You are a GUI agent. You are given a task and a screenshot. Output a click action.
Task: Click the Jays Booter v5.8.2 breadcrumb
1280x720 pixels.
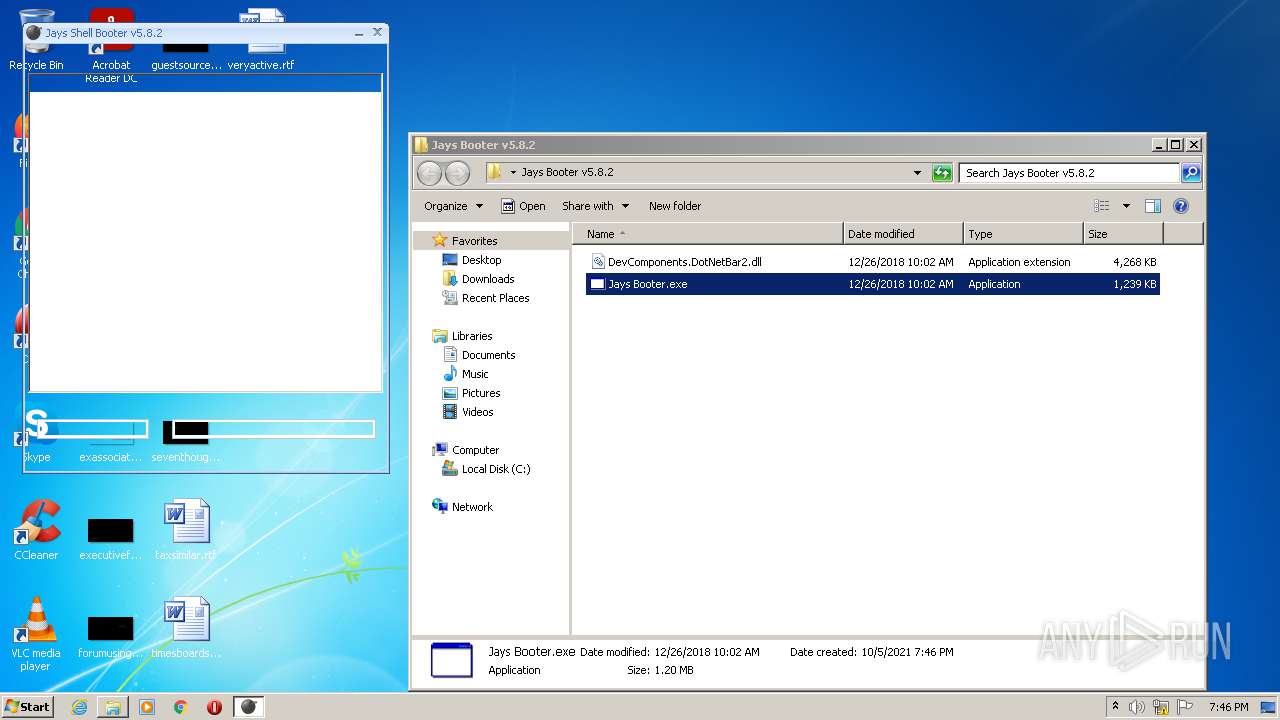[x=567, y=172]
